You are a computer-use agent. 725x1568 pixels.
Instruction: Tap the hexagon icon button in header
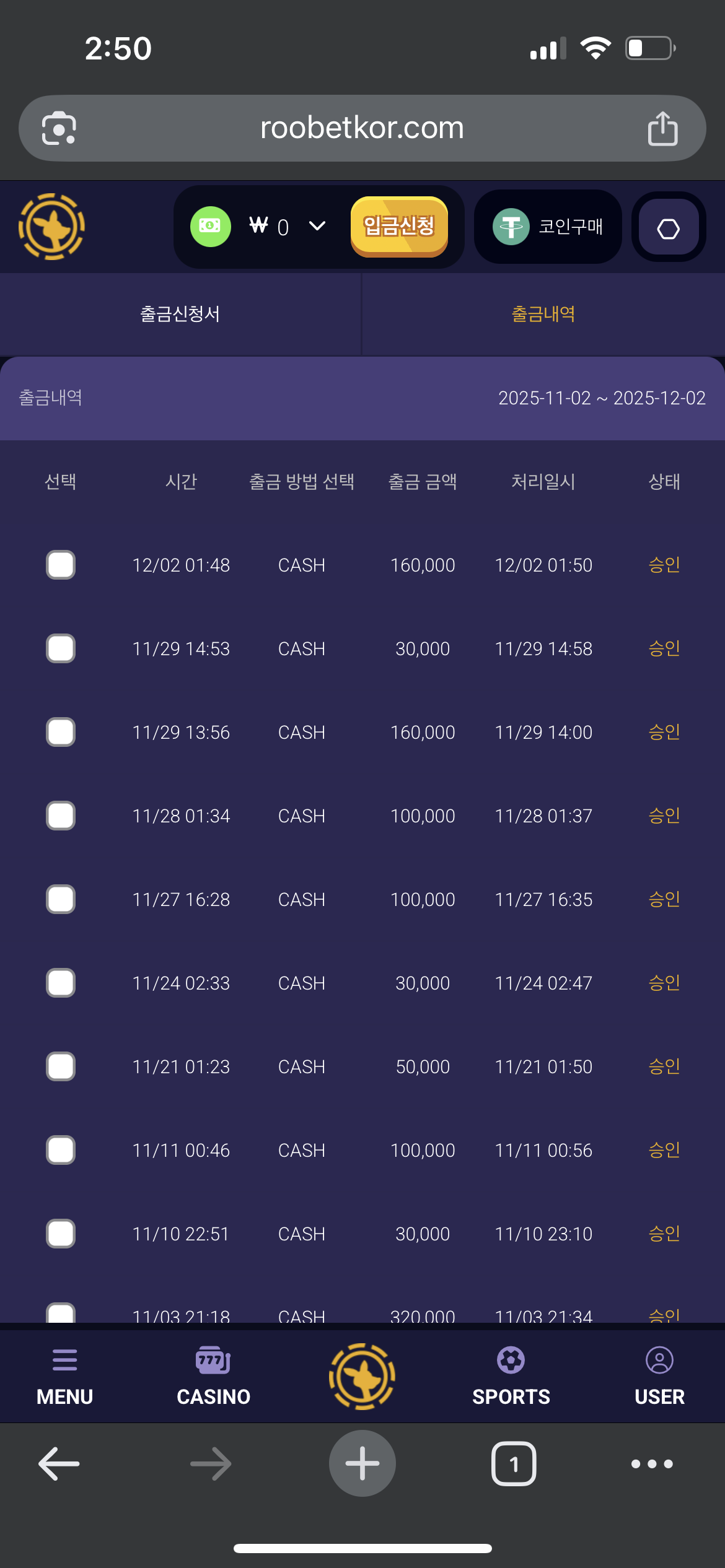668,228
